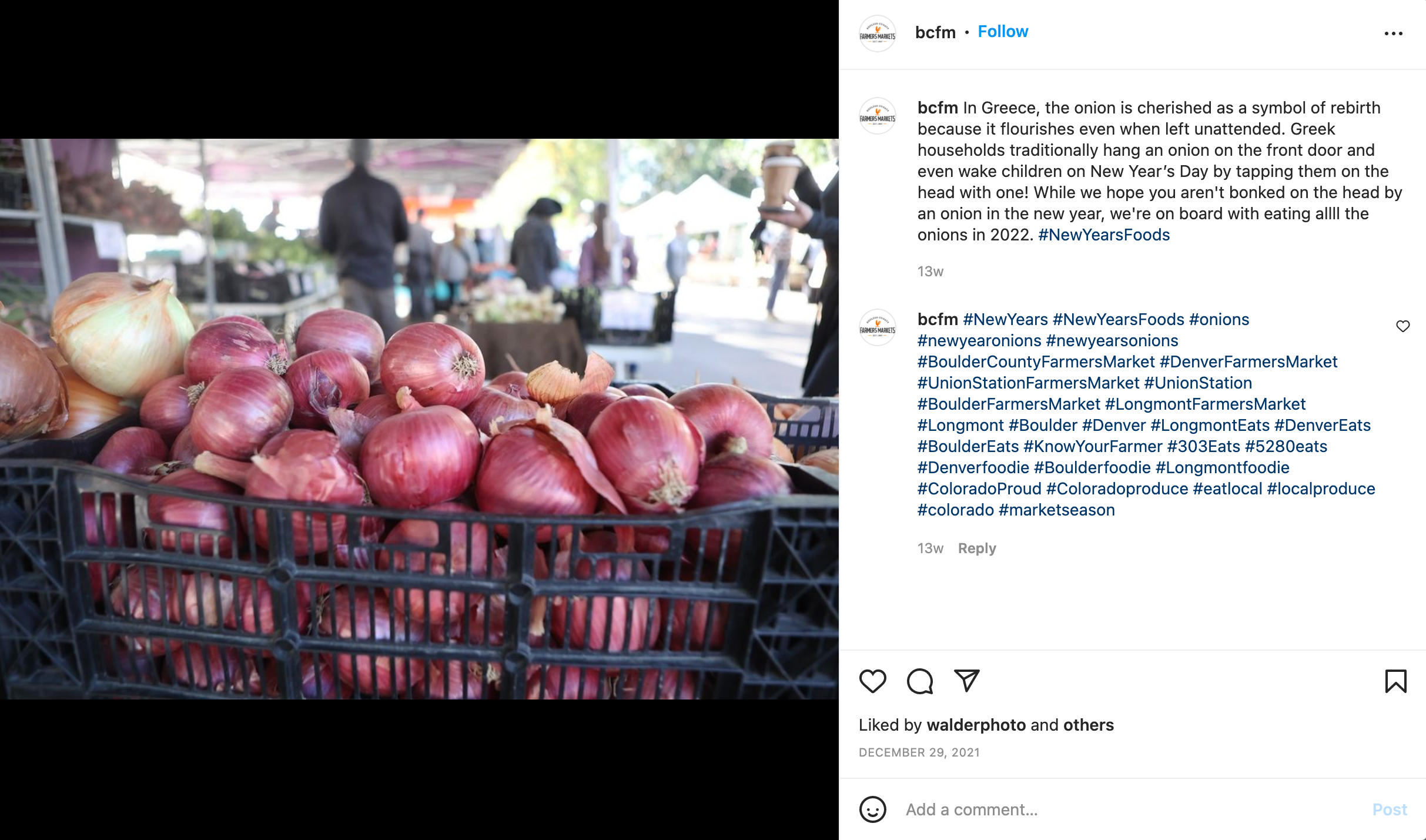Viewport: 1426px width, 840px height.
Task: Open #BoulderCountyFarmersMarket hashtag
Action: click(x=1036, y=362)
